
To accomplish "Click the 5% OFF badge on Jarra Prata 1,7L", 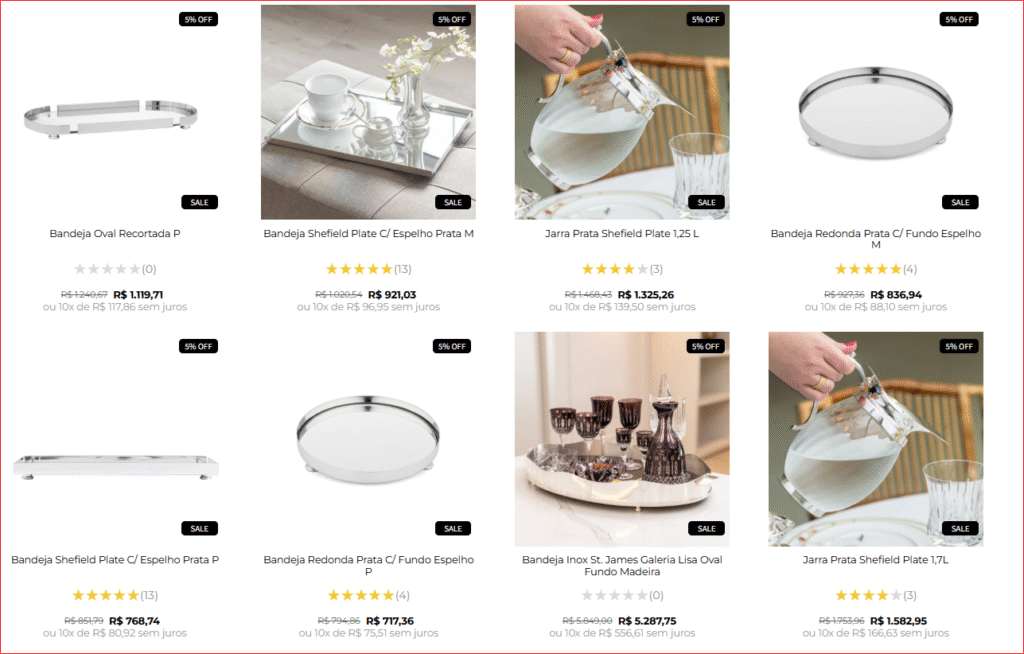I will tap(959, 346).
